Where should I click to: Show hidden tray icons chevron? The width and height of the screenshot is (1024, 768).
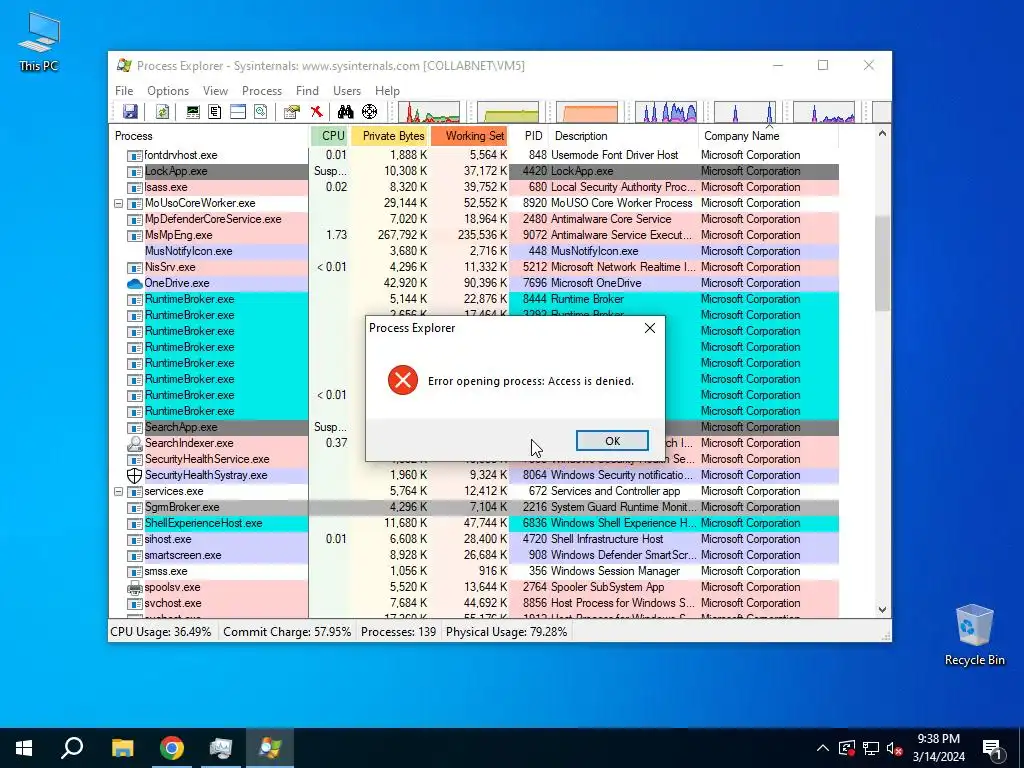click(x=823, y=748)
